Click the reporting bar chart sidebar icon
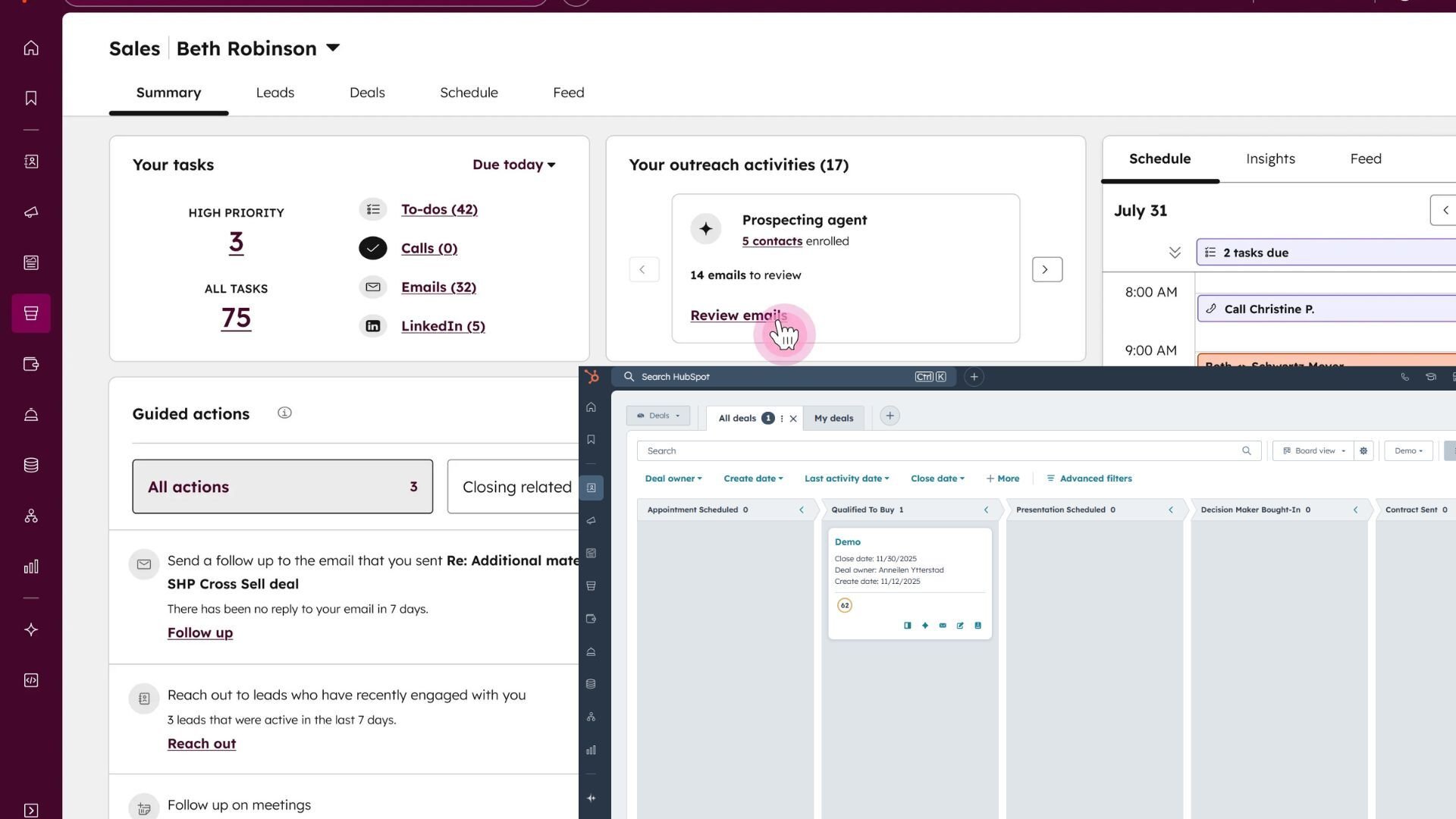This screenshot has width=1456, height=819. pos(31,566)
